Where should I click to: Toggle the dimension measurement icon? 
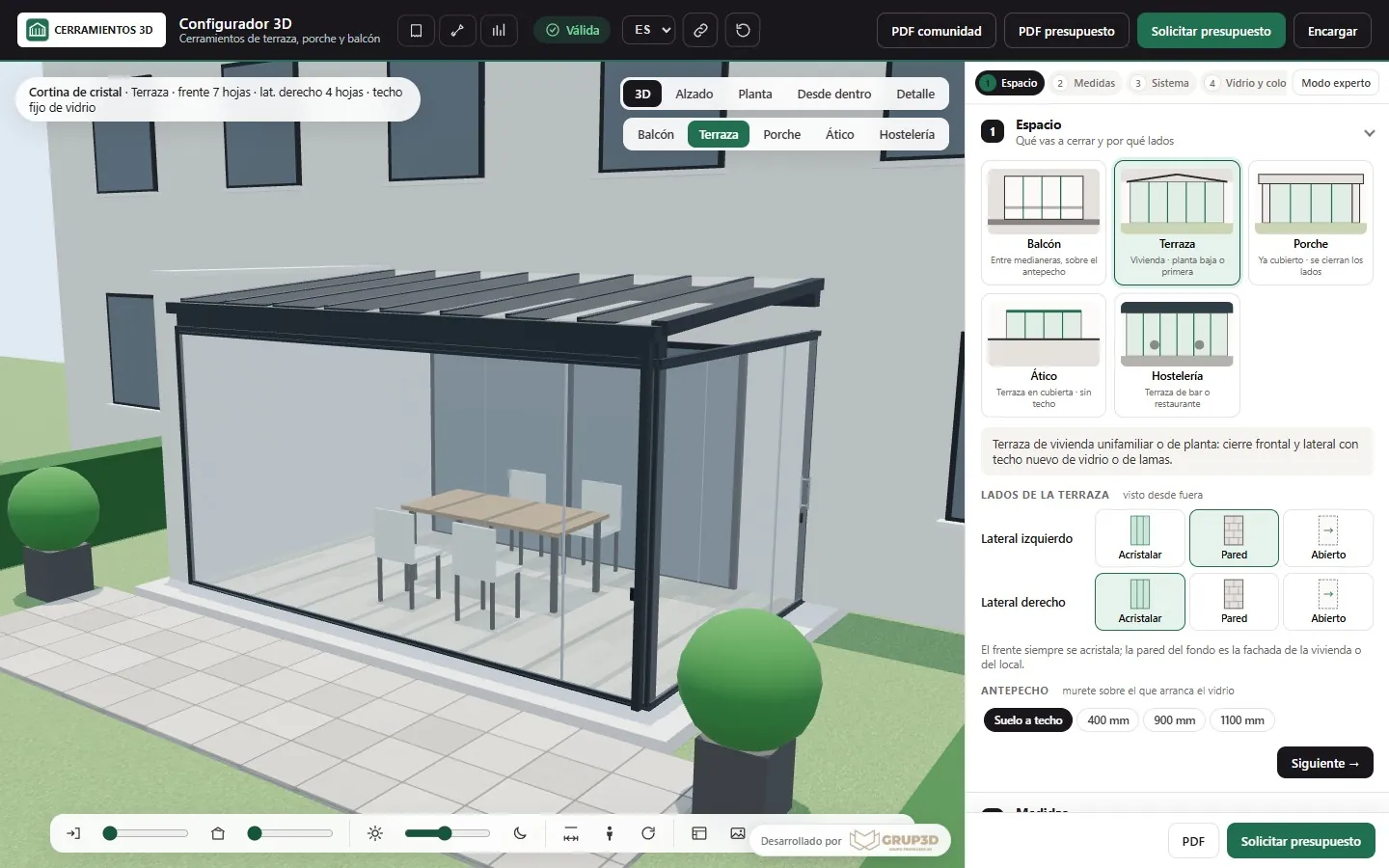[571, 833]
